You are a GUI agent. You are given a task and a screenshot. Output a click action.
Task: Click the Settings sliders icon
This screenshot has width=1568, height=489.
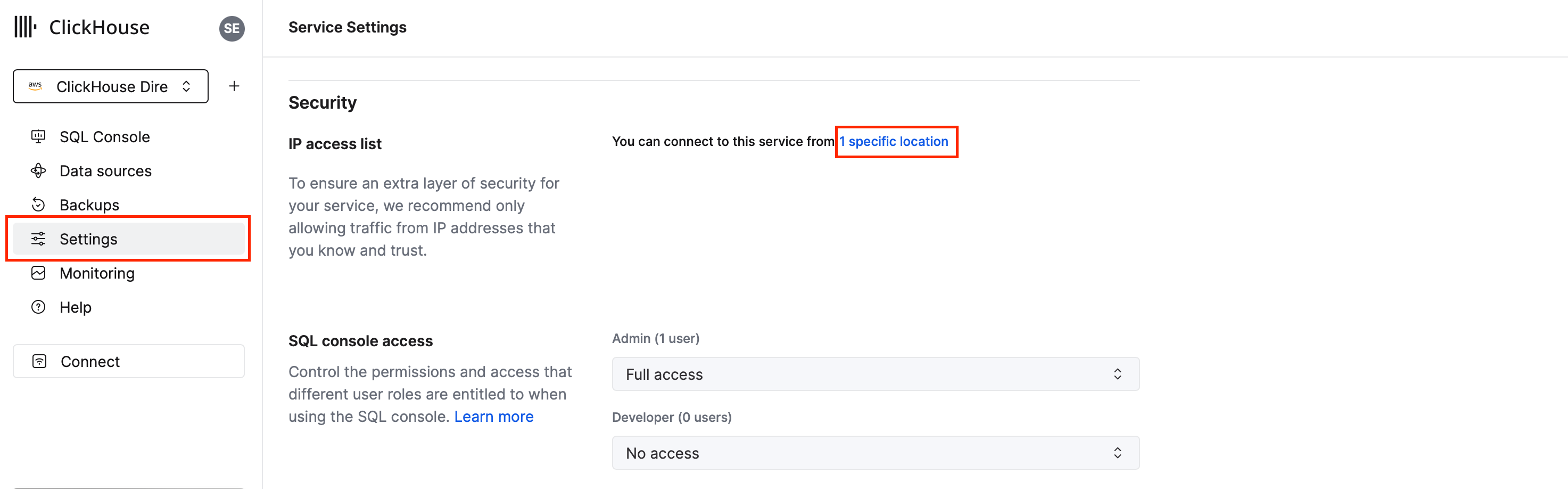pos(38,239)
